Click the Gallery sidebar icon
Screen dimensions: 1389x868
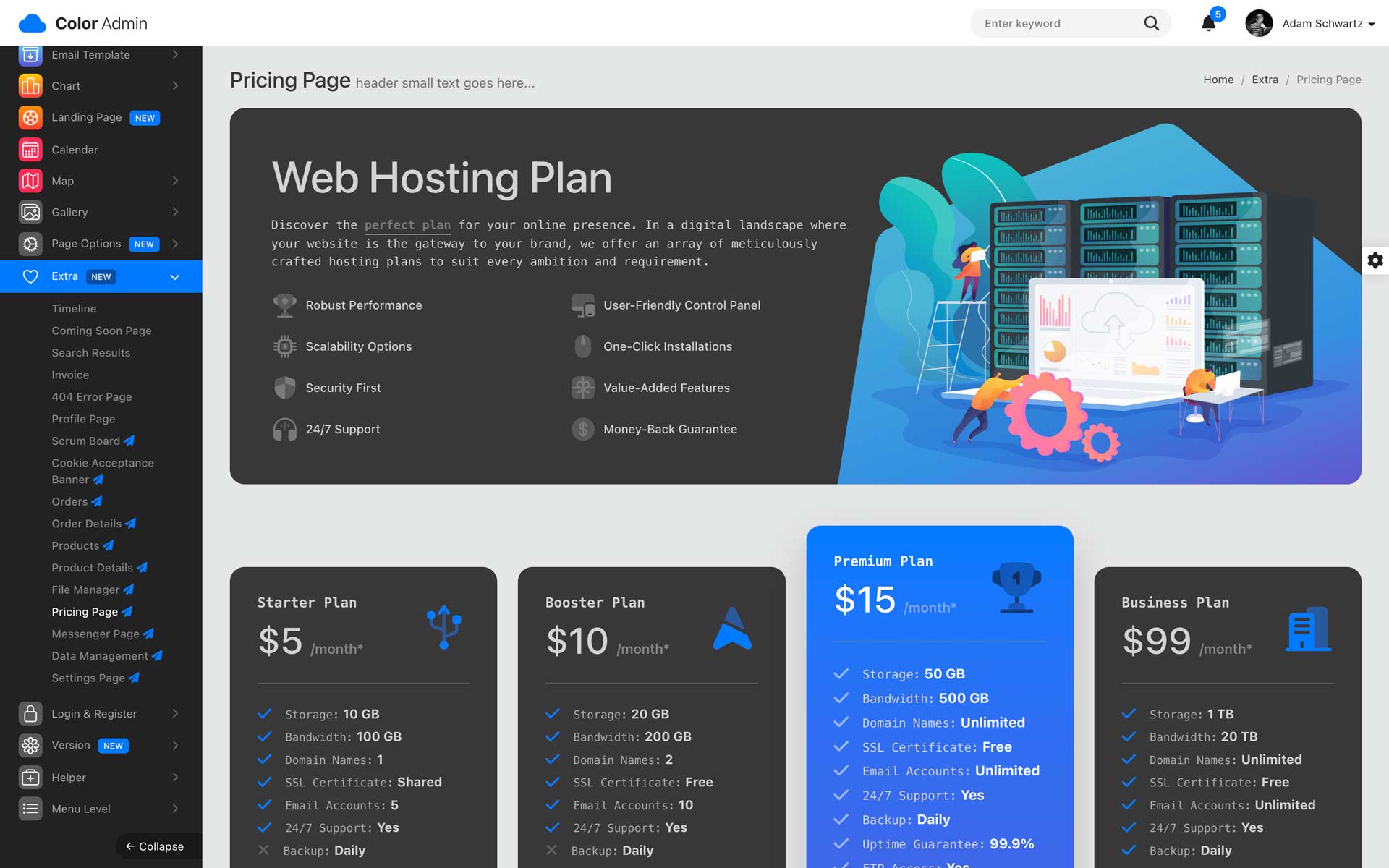point(30,212)
